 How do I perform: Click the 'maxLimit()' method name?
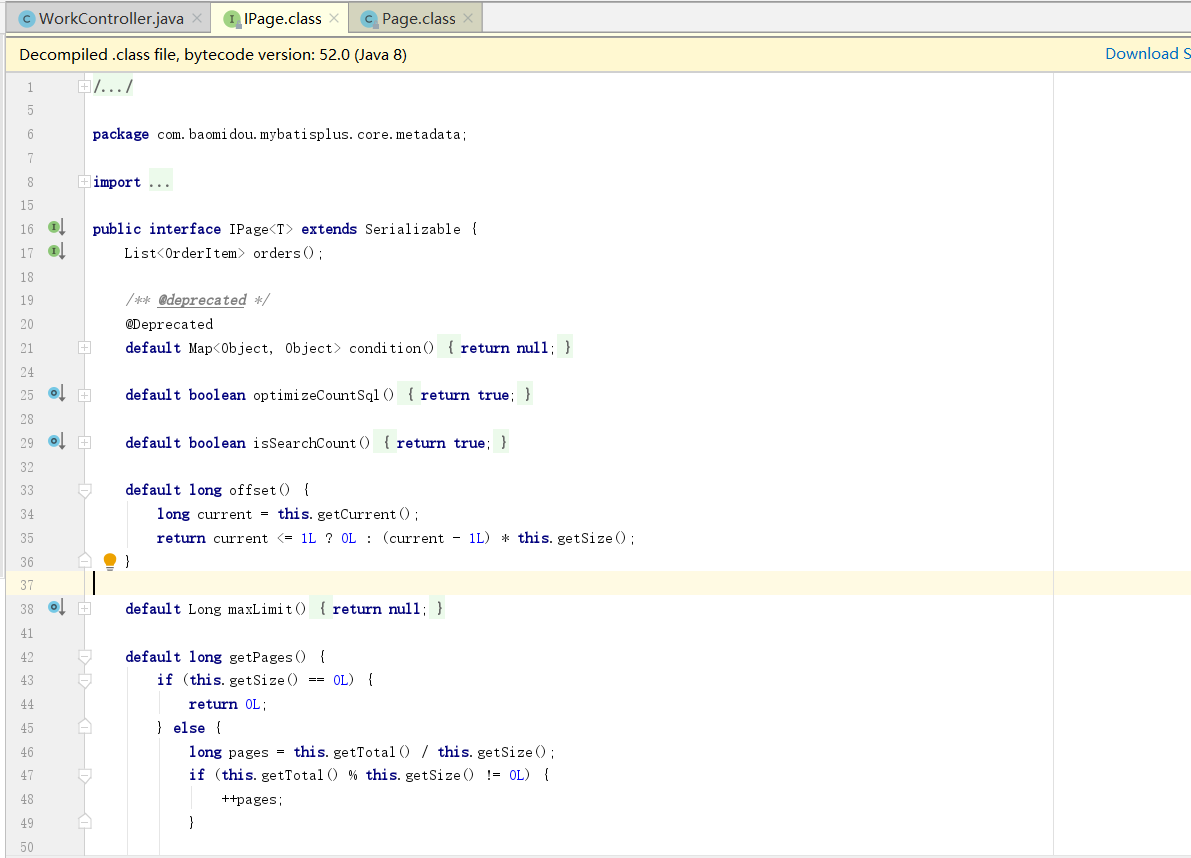(x=267, y=609)
